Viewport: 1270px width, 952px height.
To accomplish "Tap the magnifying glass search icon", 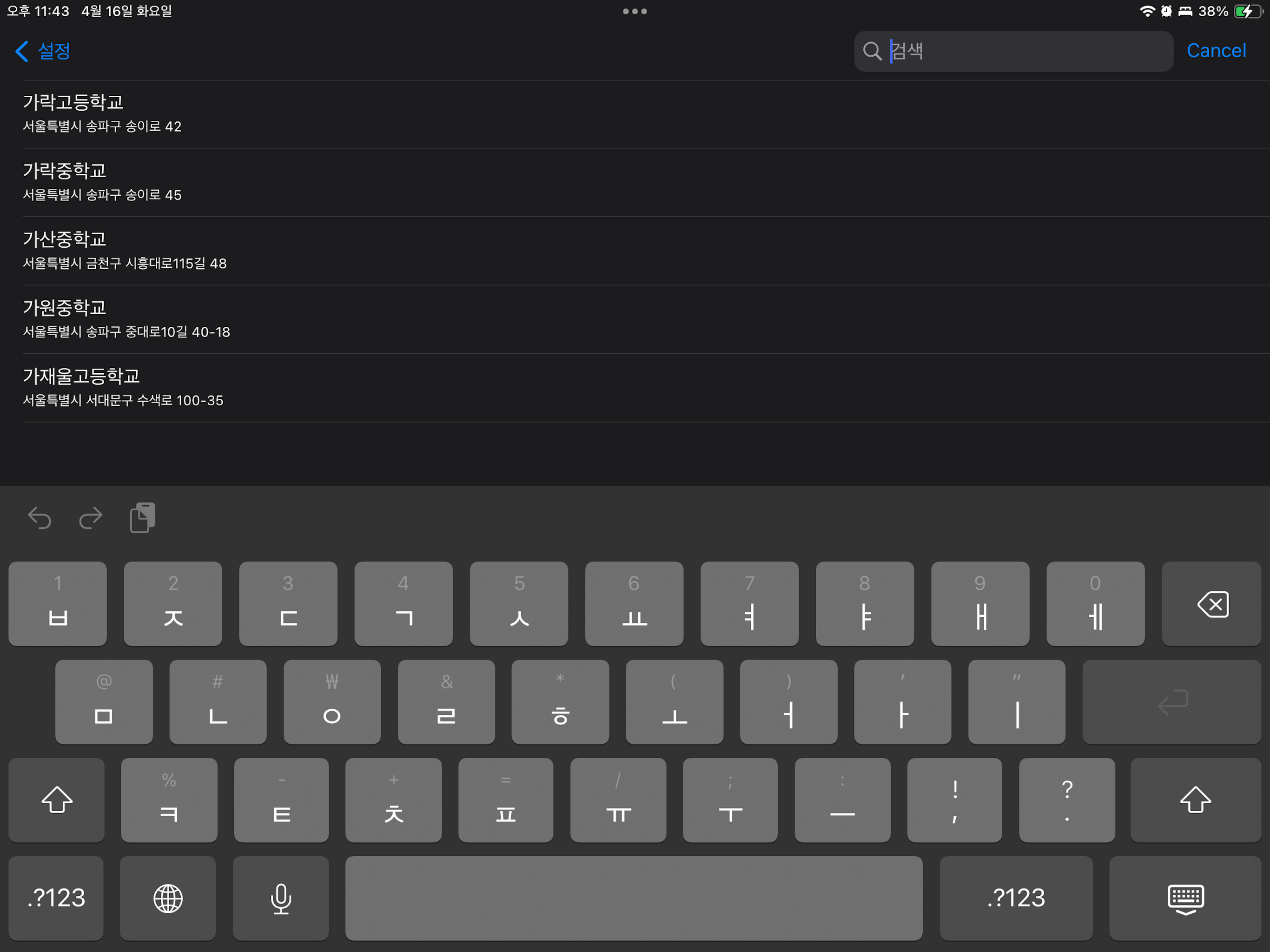I will pos(872,51).
